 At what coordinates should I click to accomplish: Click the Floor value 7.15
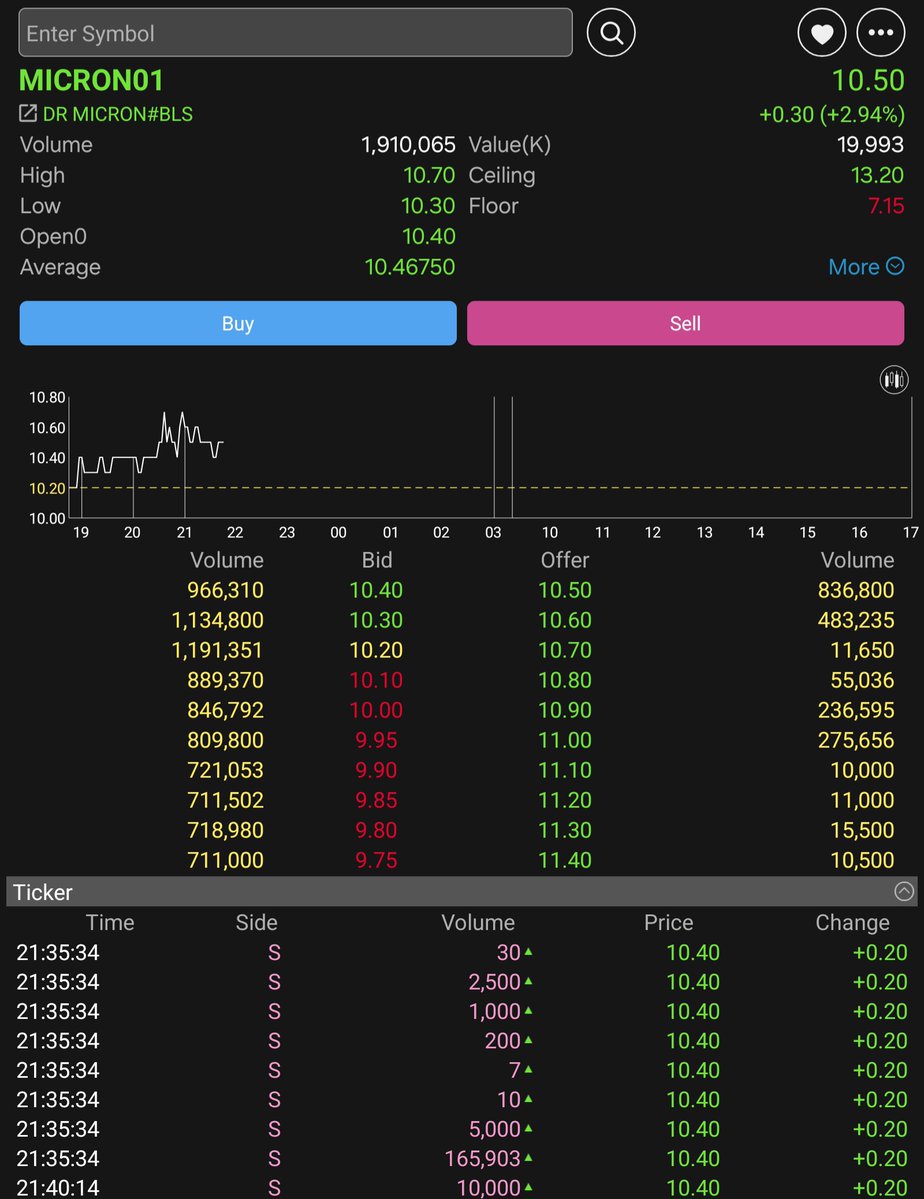coord(886,206)
